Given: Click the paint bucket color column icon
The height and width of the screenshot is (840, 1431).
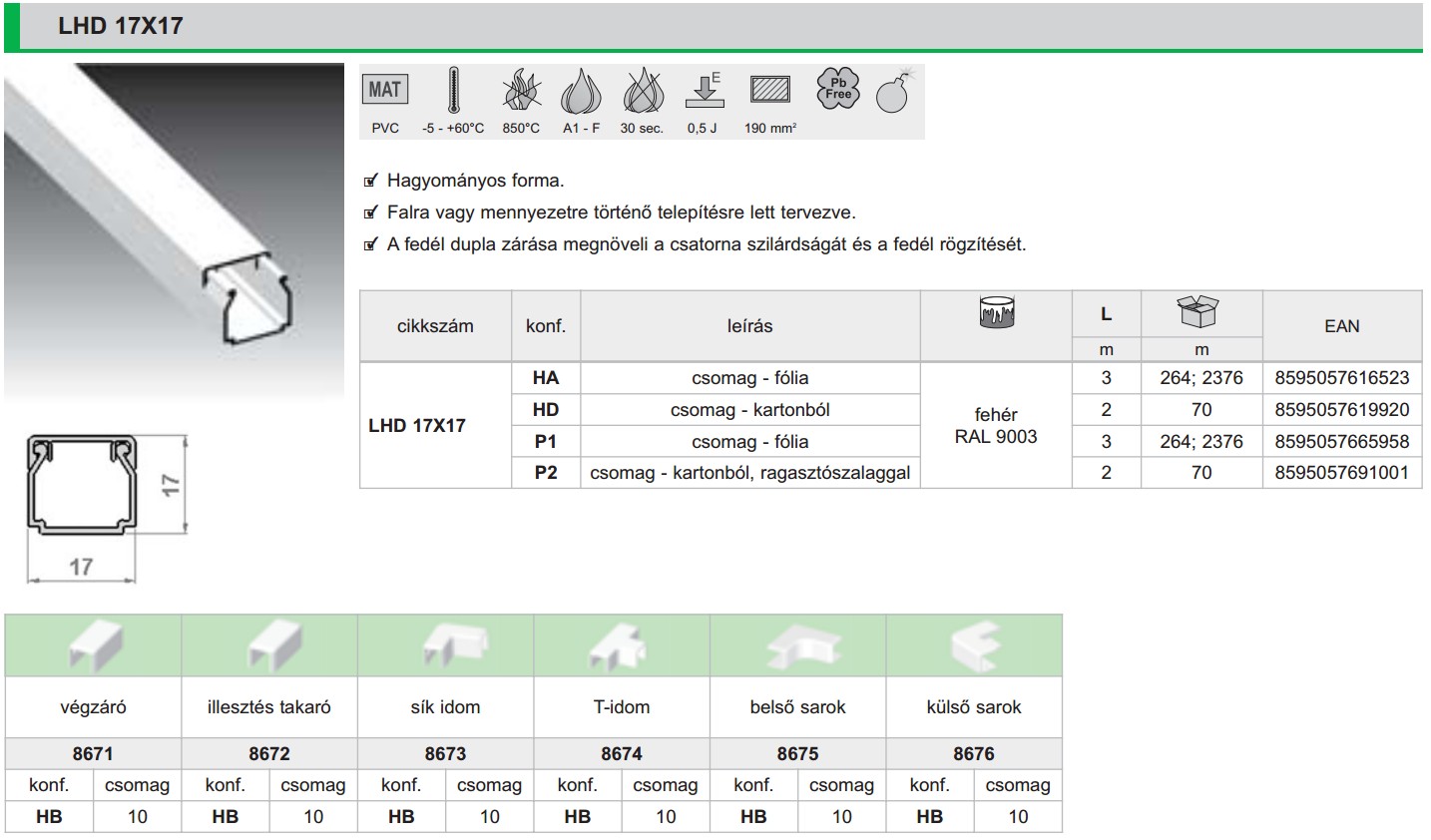Looking at the screenshot, I should [996, 312].
